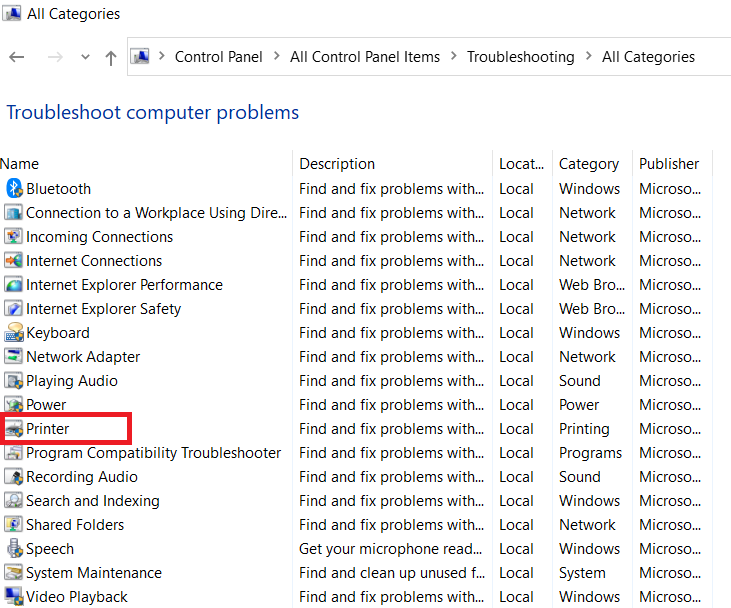Expand the chevron after Control Panel
This screenshot has width=731, height=608.
coord(277,56)
